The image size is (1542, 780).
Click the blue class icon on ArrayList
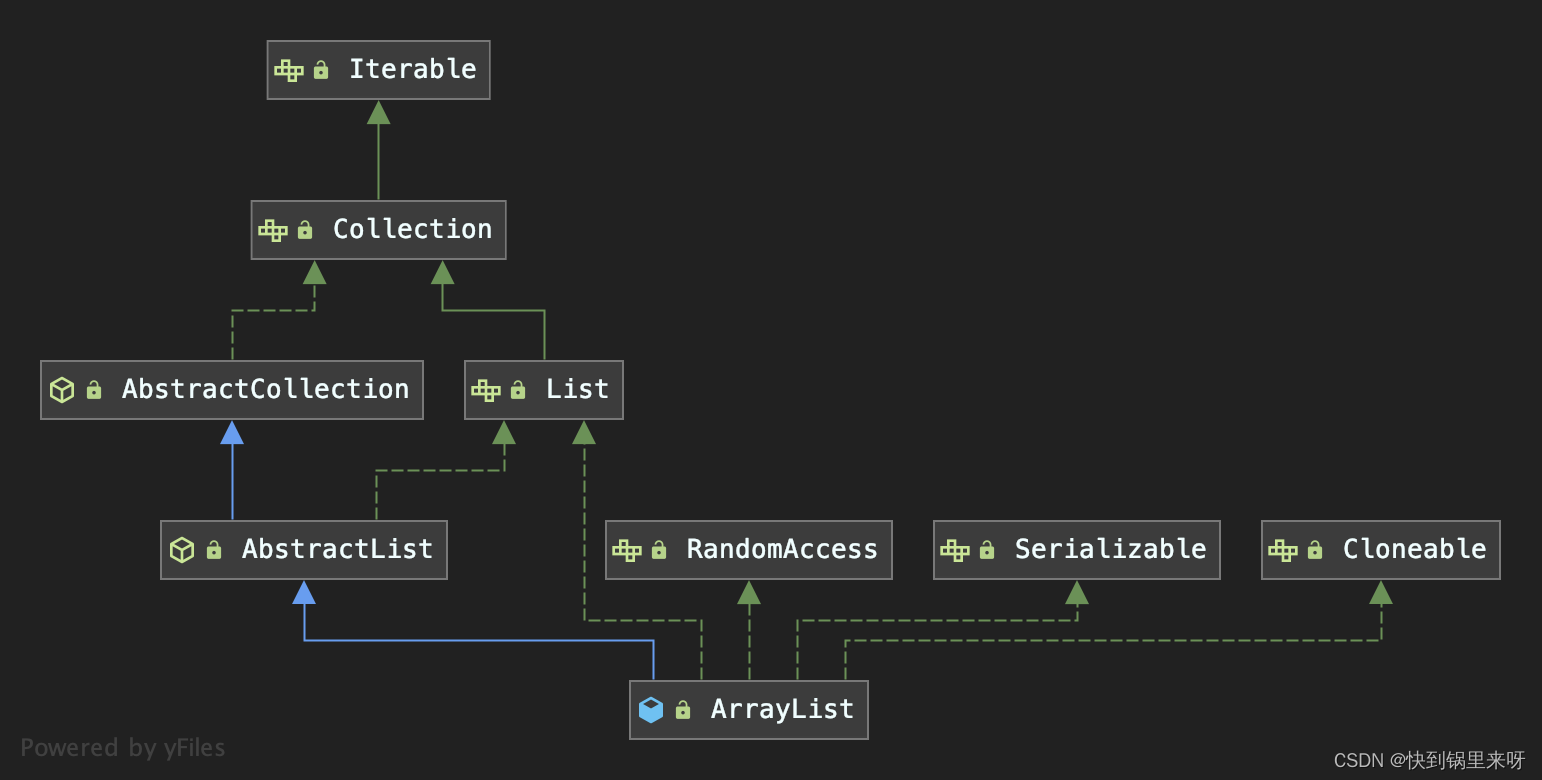pyautogui.click(x=651, y=710)
